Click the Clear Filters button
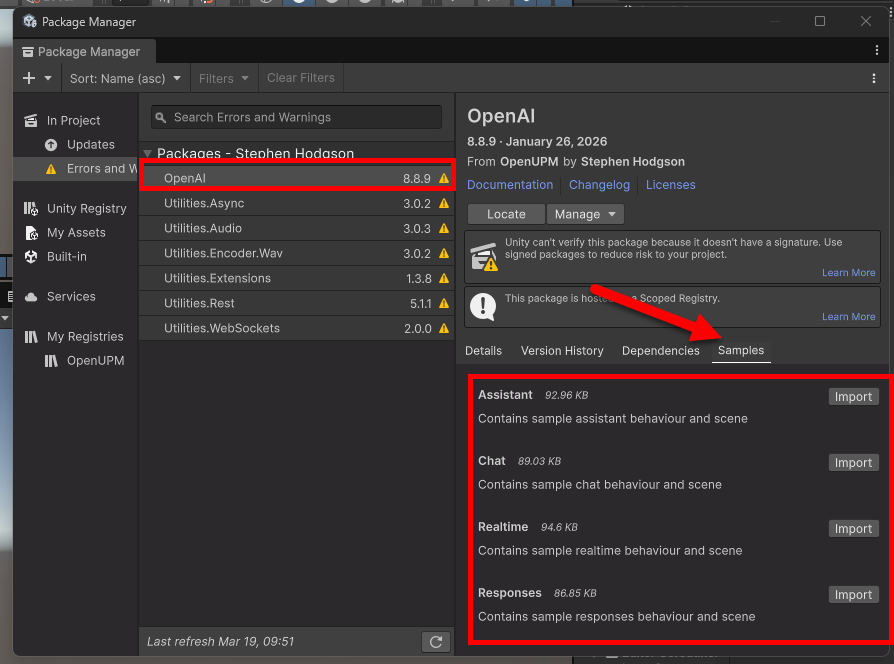 [x=300, y=78]
